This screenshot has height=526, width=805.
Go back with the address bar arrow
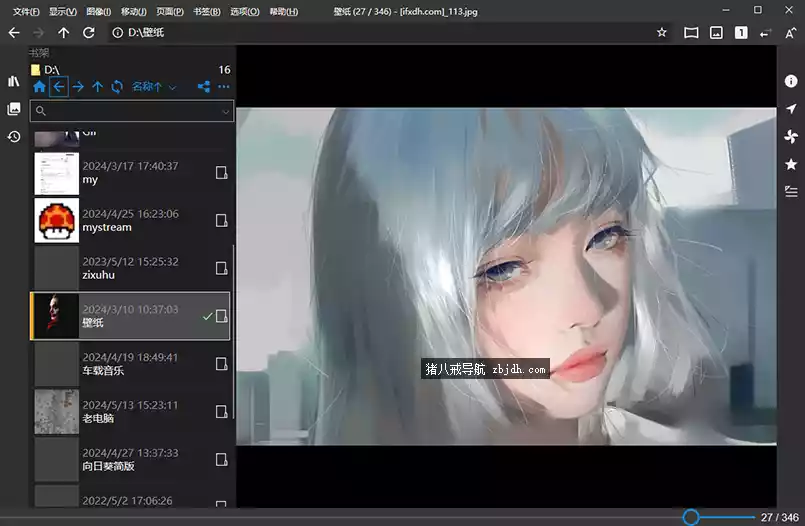[14, 33]
